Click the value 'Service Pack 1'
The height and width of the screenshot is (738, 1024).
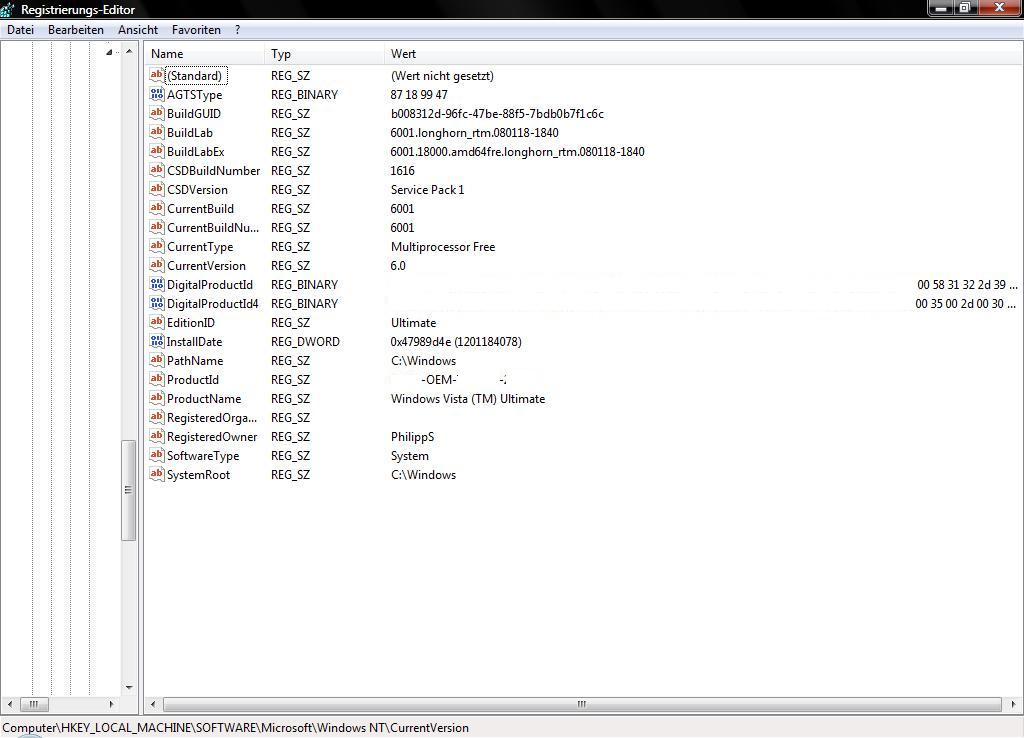[x=427, y=189]
